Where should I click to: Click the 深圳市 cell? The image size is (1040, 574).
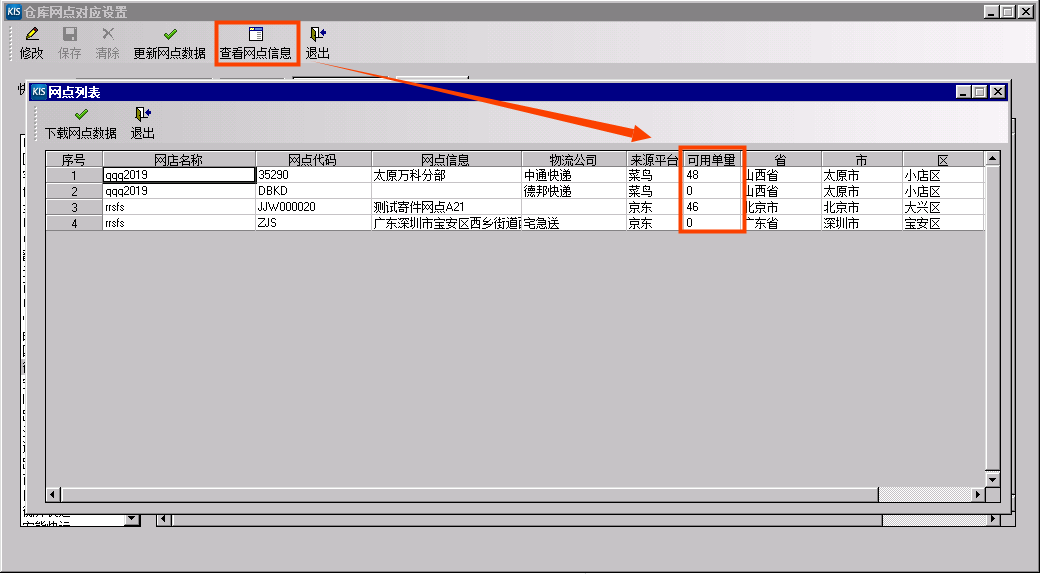point(862,223)
